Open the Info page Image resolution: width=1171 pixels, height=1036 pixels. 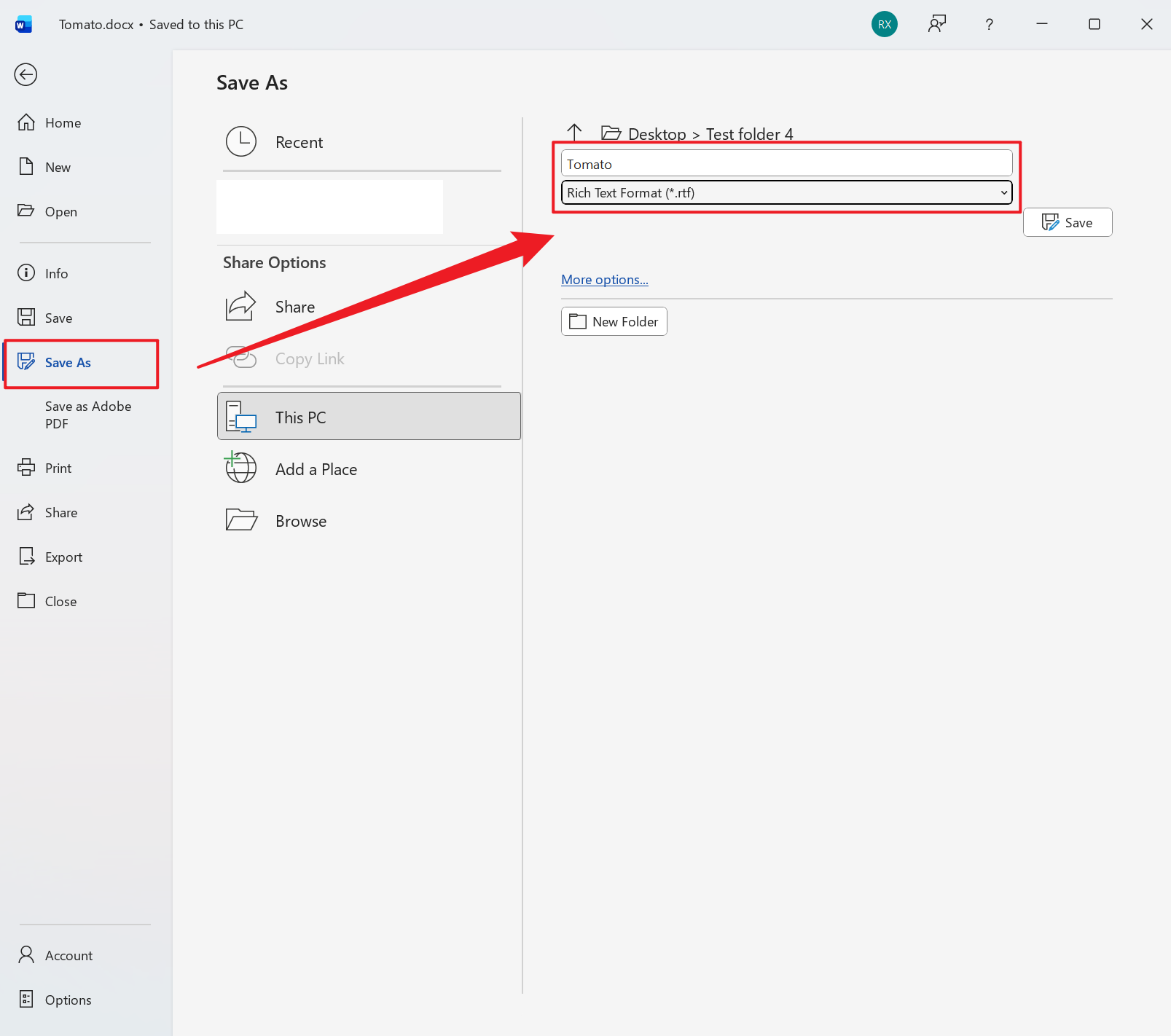coord(56,273)
